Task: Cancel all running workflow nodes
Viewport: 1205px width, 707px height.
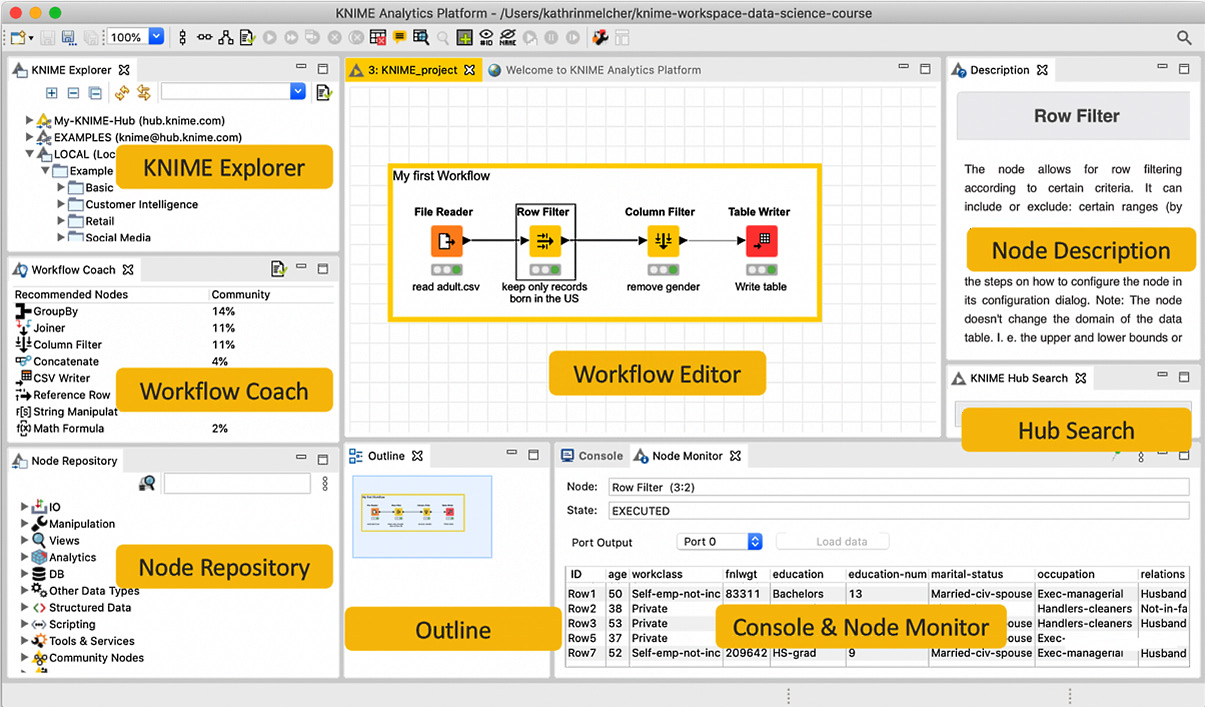Action: (356, 37)
